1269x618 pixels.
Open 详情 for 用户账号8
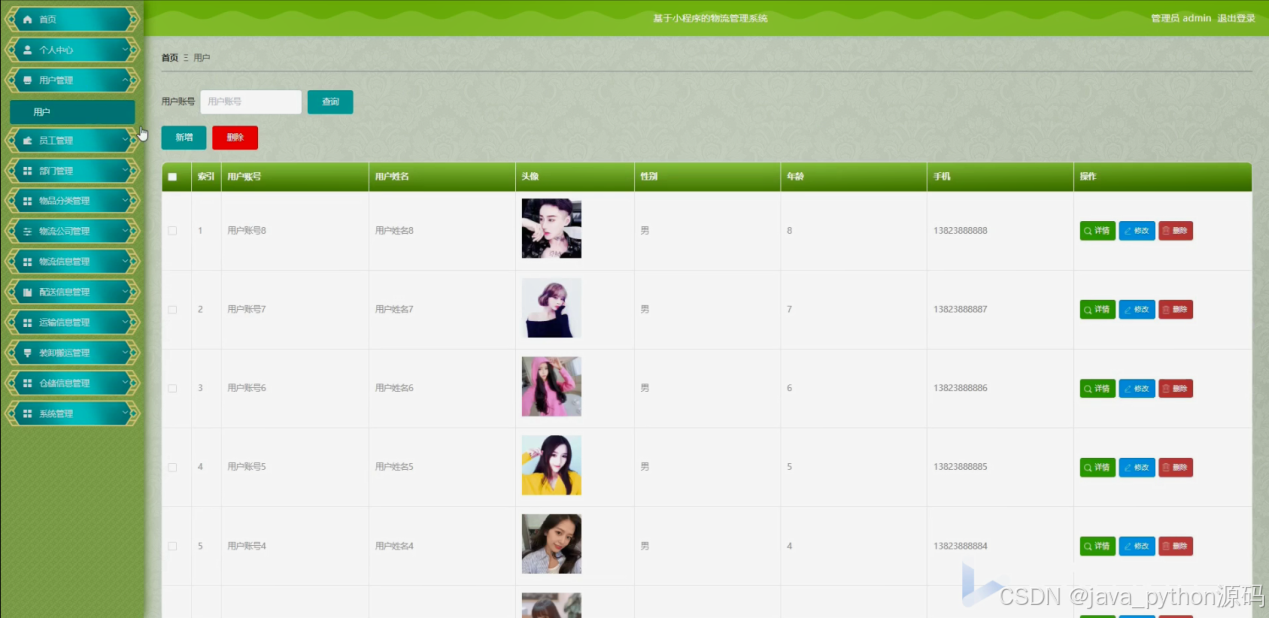coord(1097,231)
